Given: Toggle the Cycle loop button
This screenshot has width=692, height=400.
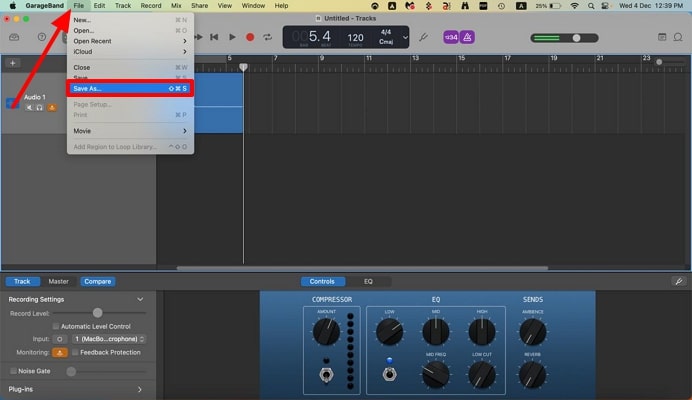Looking at the screenshot, I should click(267, 37).
